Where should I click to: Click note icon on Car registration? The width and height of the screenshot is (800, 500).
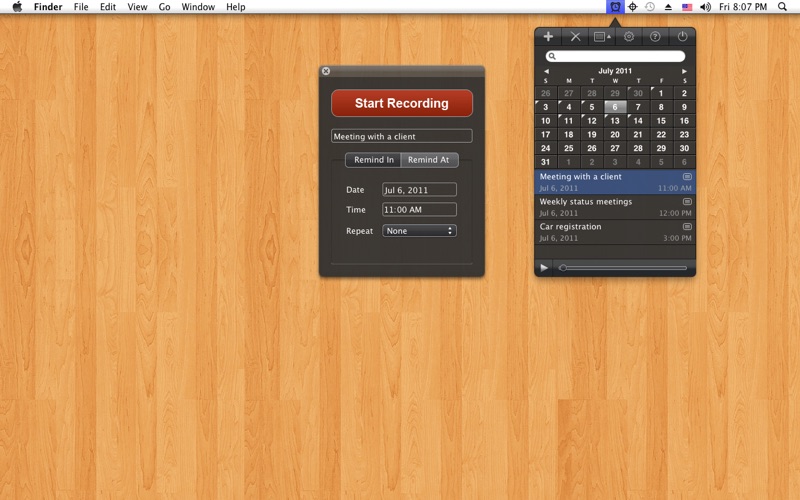(687, 227)
